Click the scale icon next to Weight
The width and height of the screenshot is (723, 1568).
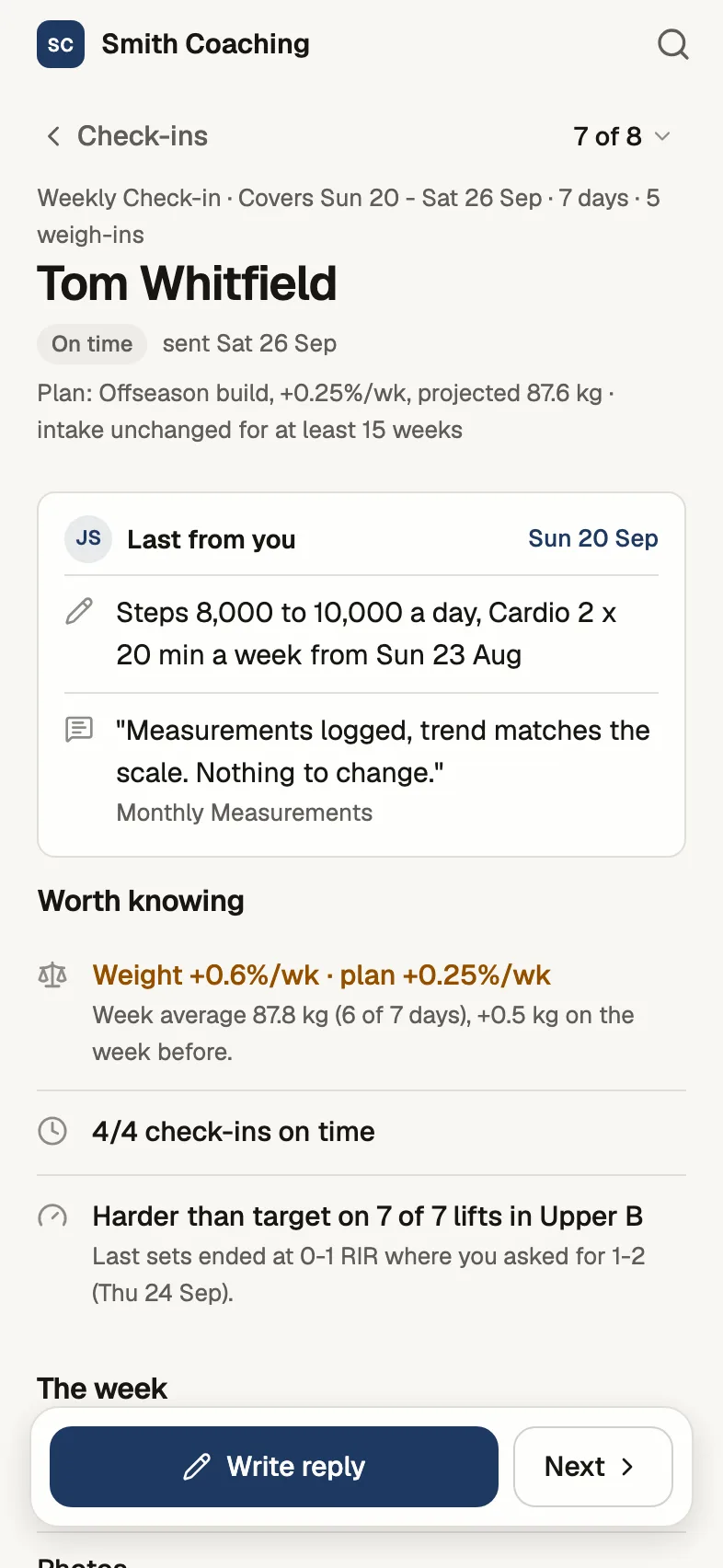pyautogui.click(x=52, y=974)
